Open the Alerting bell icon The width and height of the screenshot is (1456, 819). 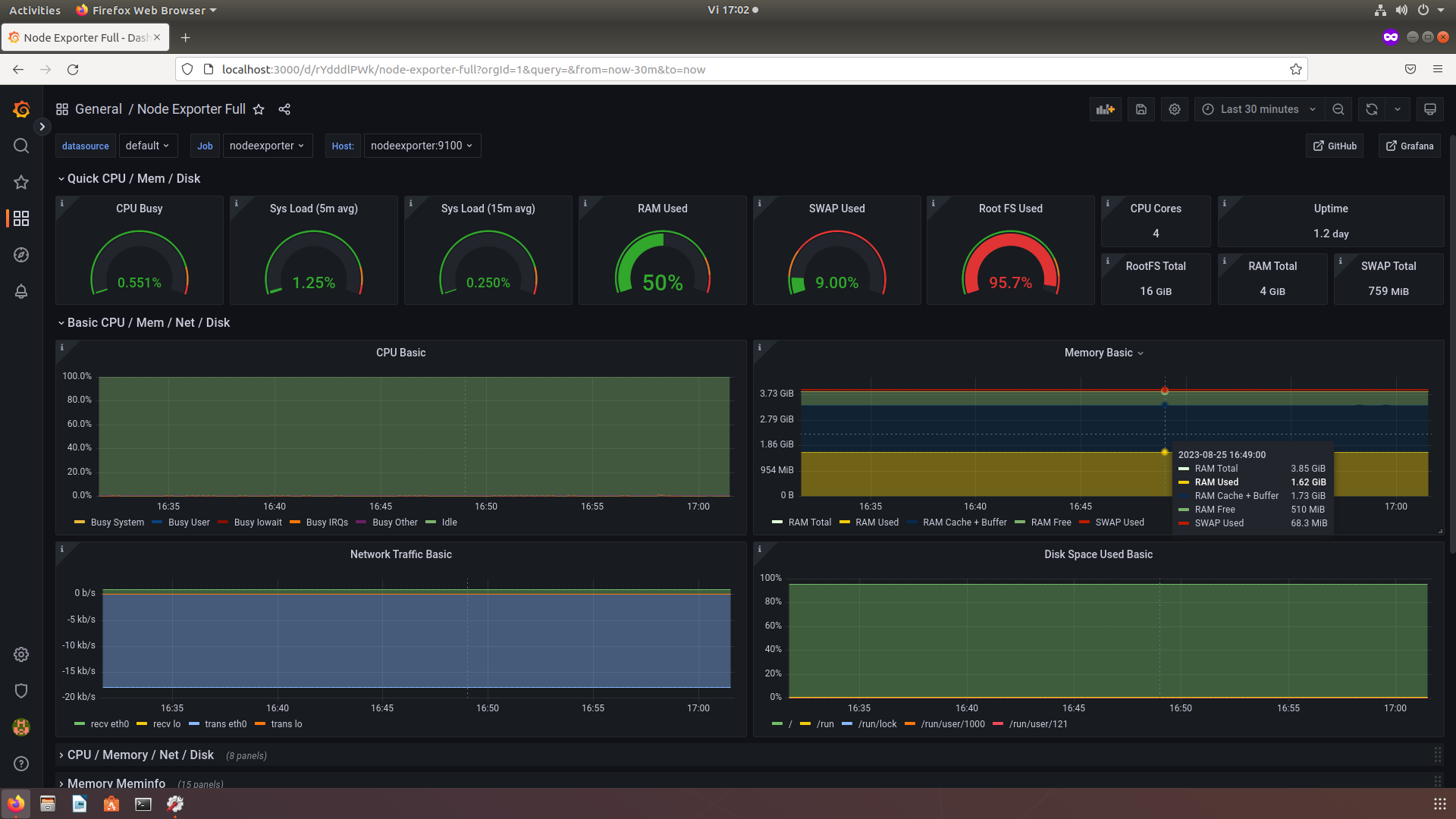pos(20,291)
